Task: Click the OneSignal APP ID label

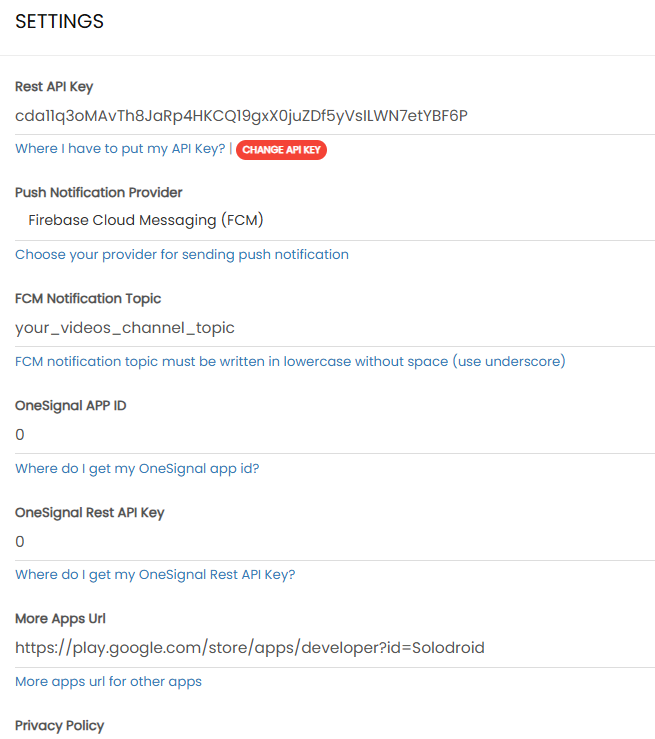Action: [x=70, y=406]
